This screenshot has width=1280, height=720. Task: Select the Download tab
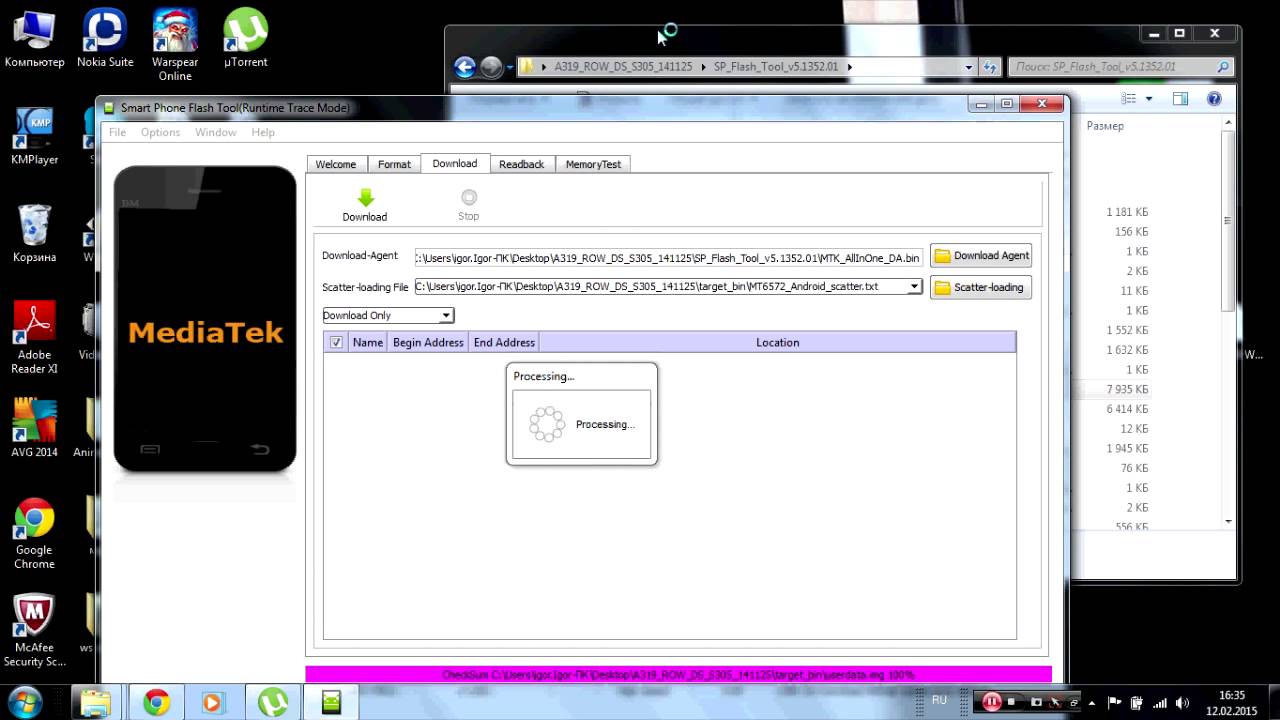455,163
